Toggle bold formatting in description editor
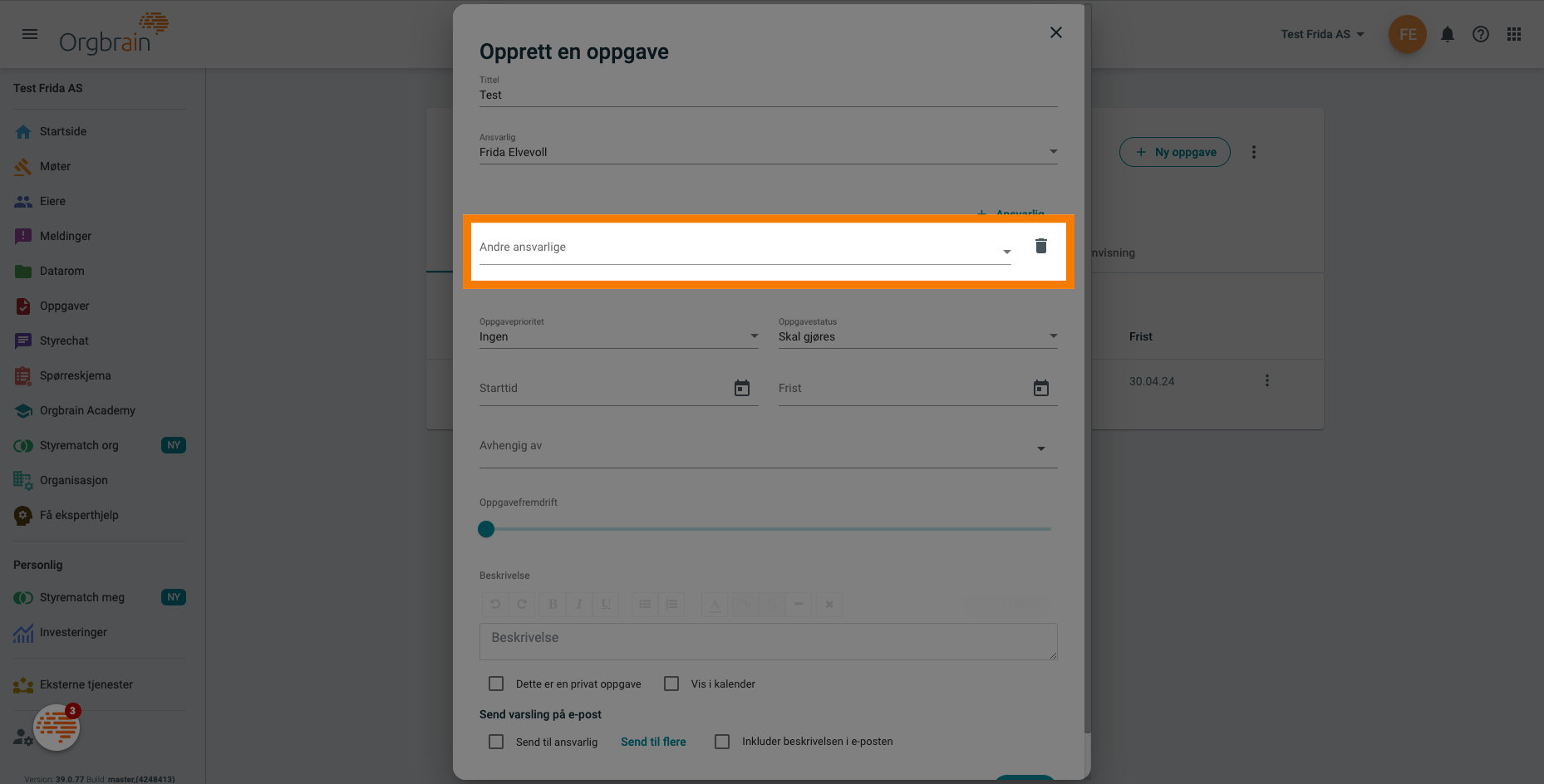This screenshot has width=1544, height=784. 553,604
